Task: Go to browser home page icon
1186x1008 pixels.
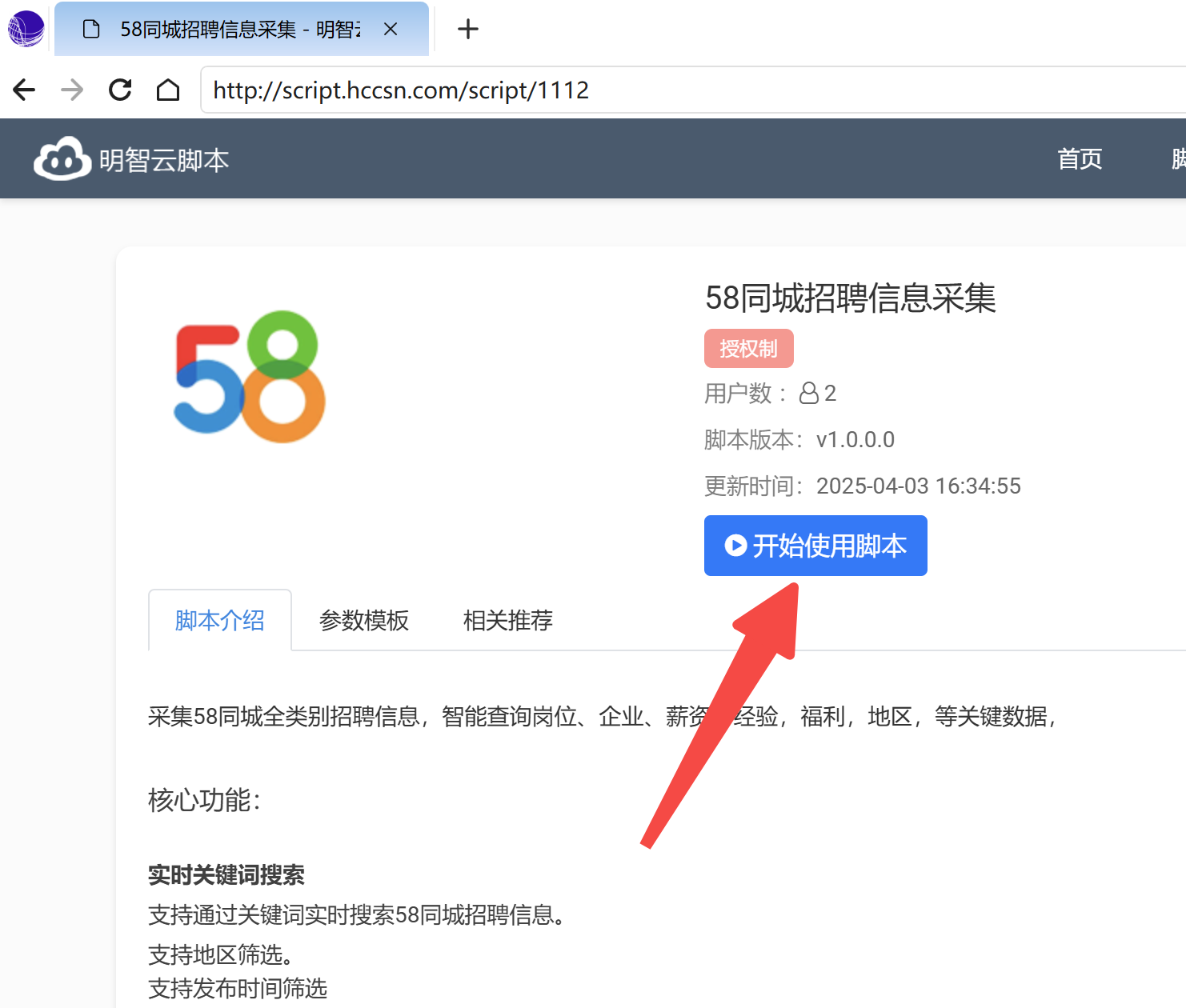Action: [168, 90]
